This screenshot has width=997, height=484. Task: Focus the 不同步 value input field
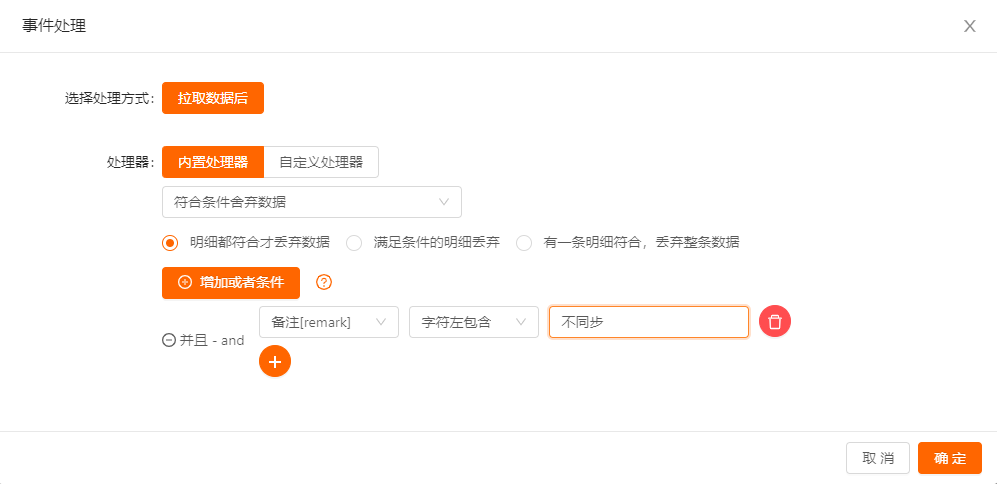coord(648,322)
